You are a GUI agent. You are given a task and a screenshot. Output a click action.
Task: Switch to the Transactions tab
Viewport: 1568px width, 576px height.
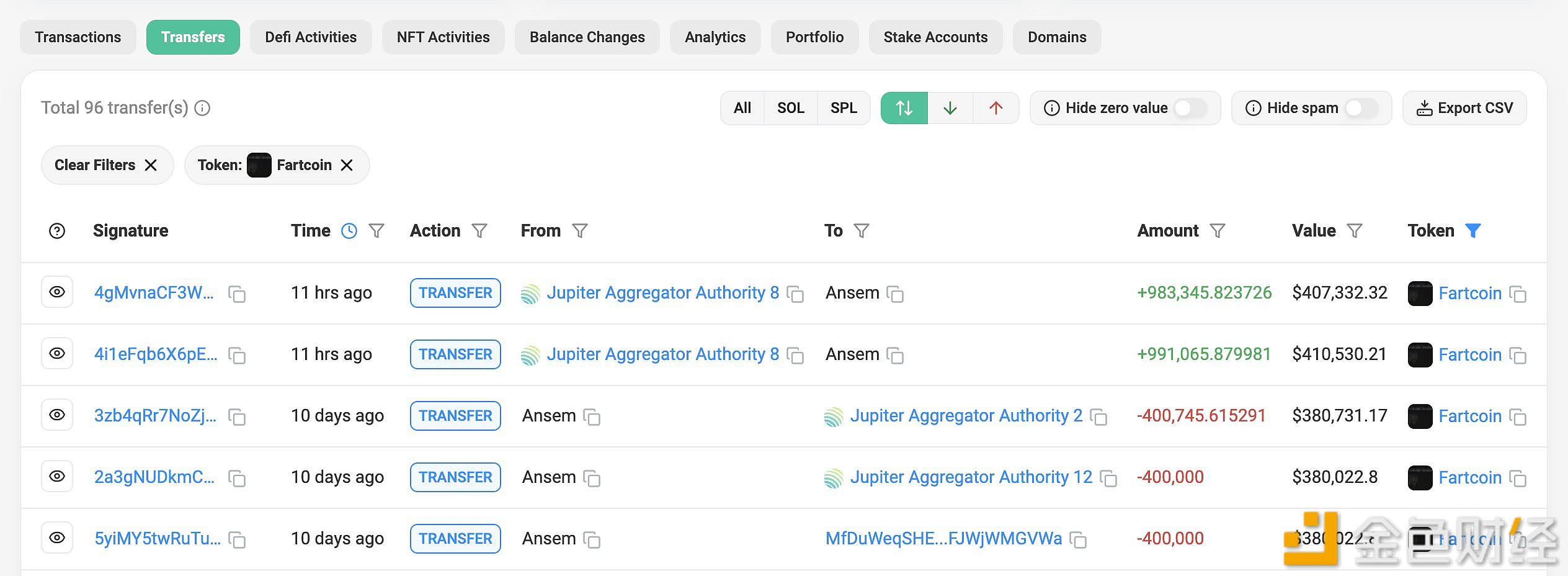click(x=78, y=37)
